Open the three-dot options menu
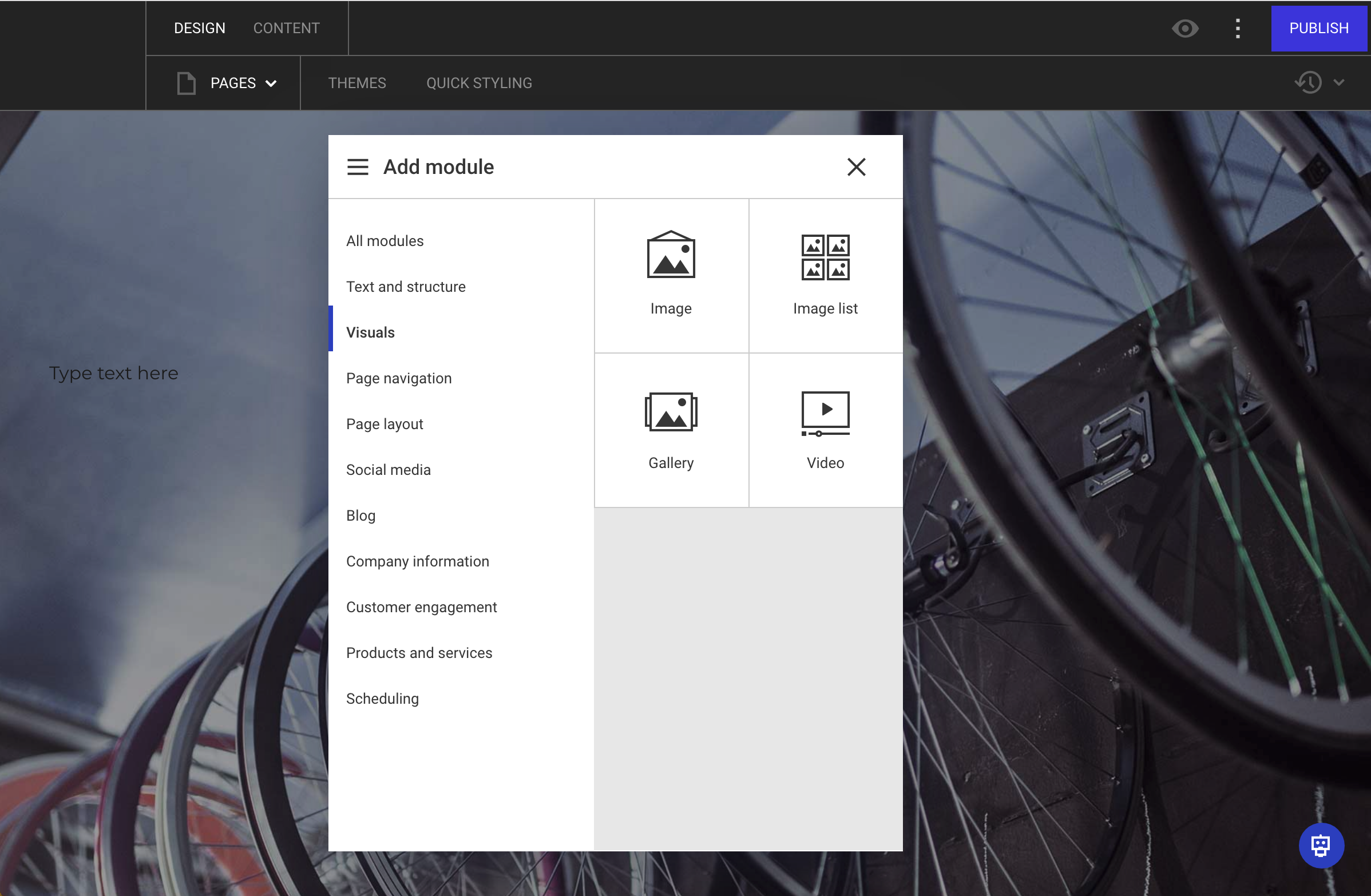 1237,27
